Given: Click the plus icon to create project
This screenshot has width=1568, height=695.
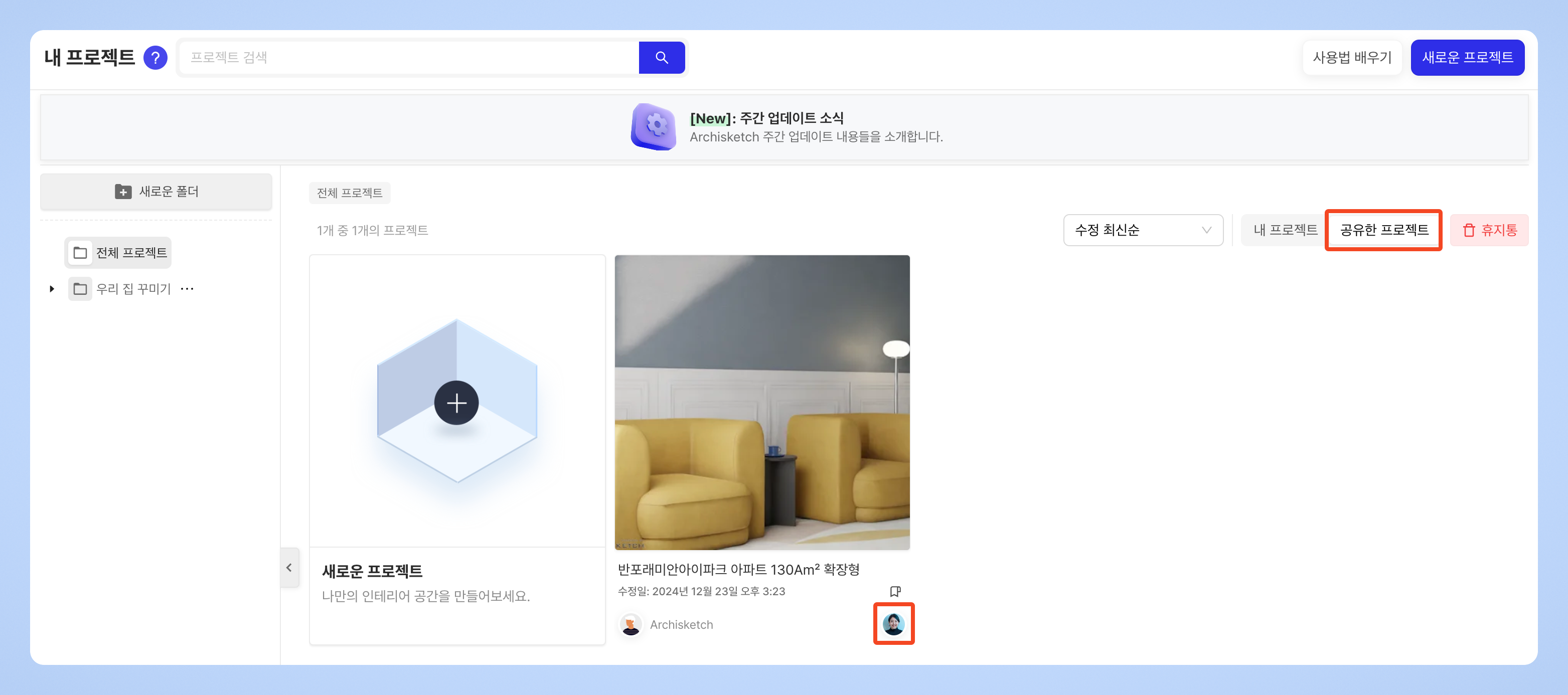Looking at the screenshot, I should coord(456,403).
